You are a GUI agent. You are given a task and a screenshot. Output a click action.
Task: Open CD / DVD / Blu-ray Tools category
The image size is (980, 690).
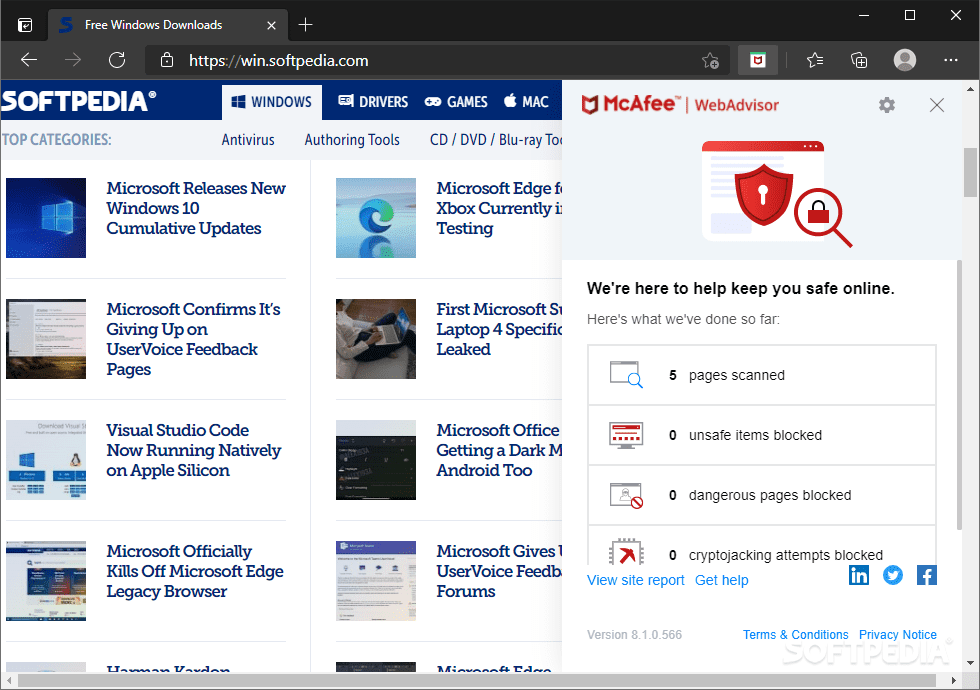496,140
